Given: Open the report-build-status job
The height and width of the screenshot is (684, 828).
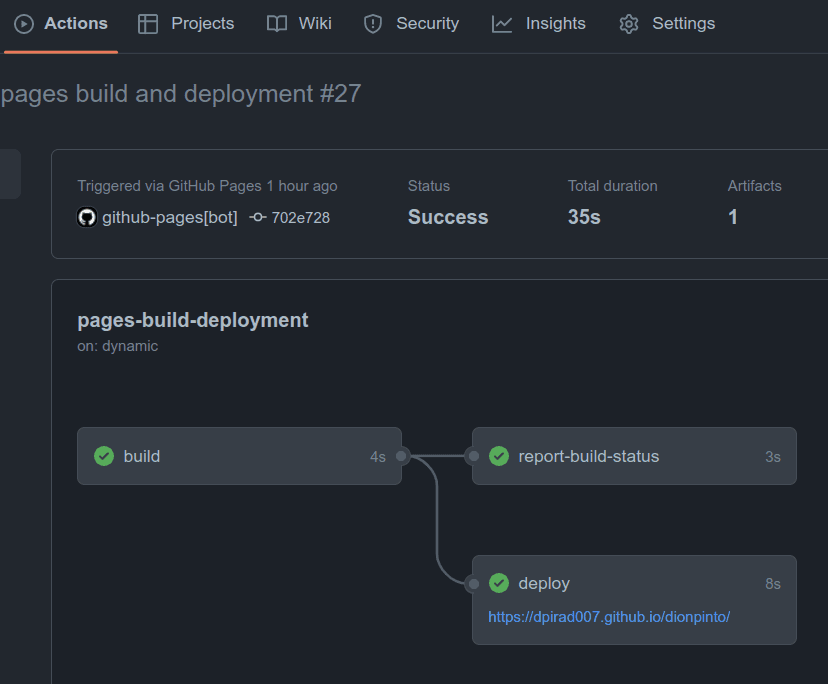Looking at the screenshot, I should click(634, 456).
